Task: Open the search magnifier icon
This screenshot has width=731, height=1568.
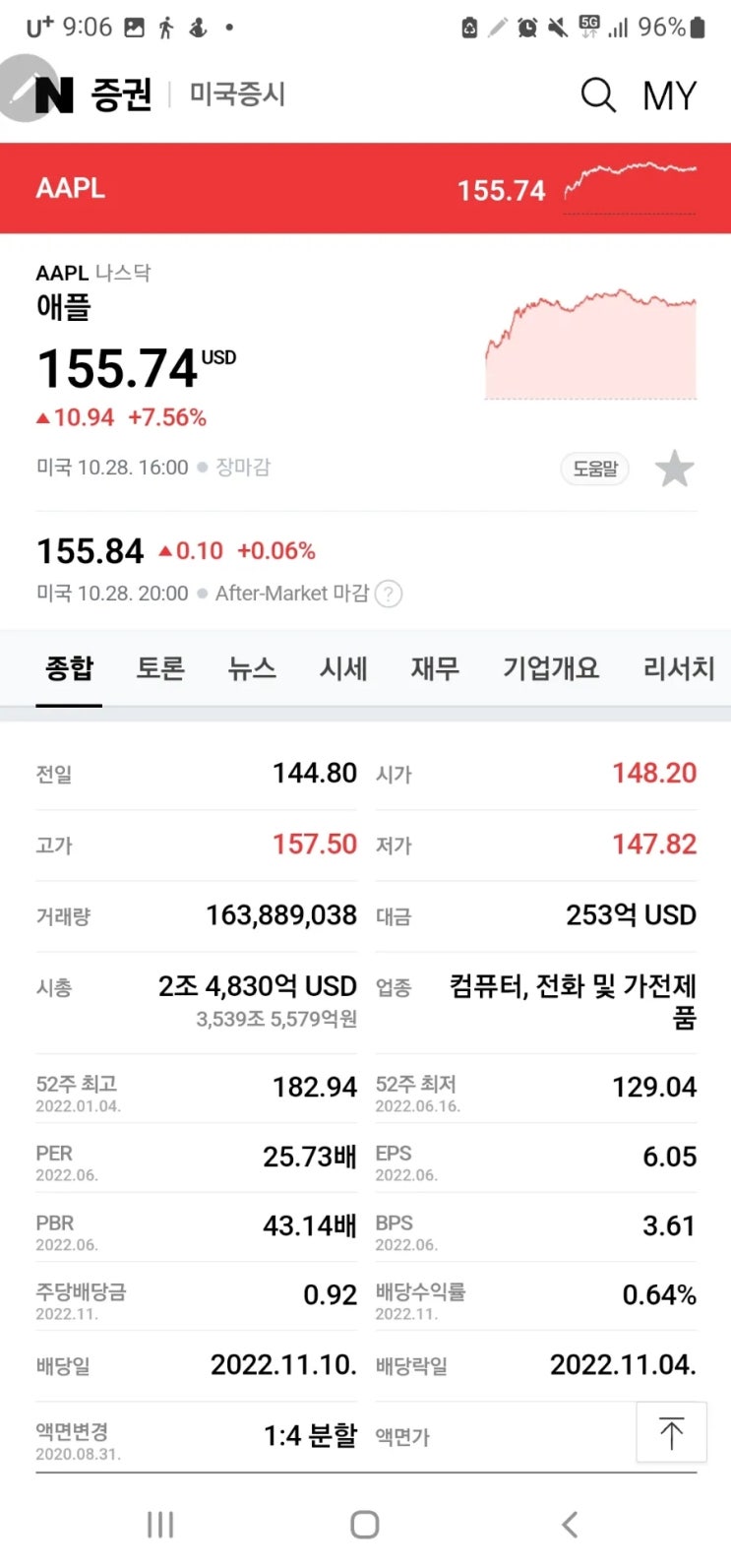Action: coord(597,95)
